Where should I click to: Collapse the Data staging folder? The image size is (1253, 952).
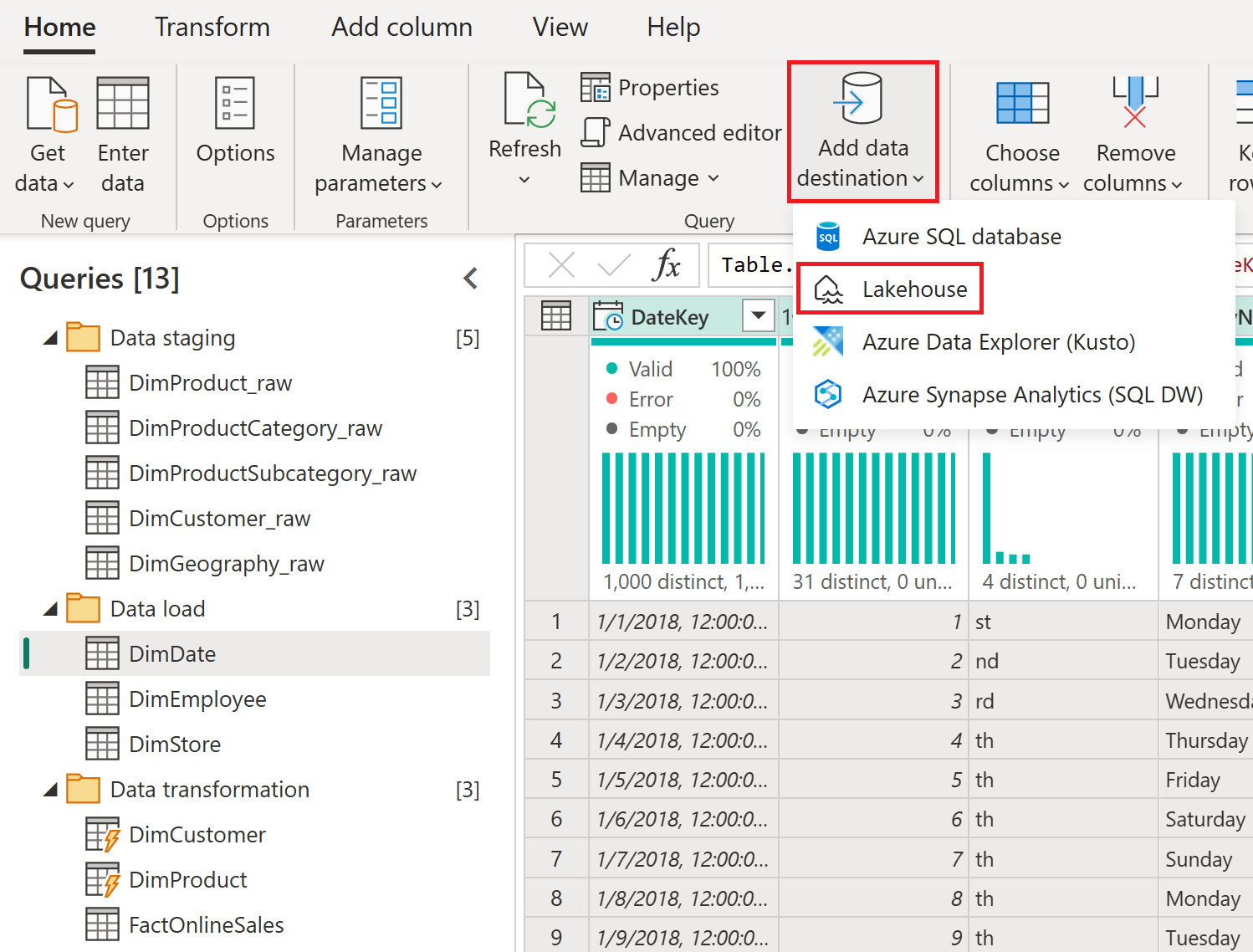50,339
